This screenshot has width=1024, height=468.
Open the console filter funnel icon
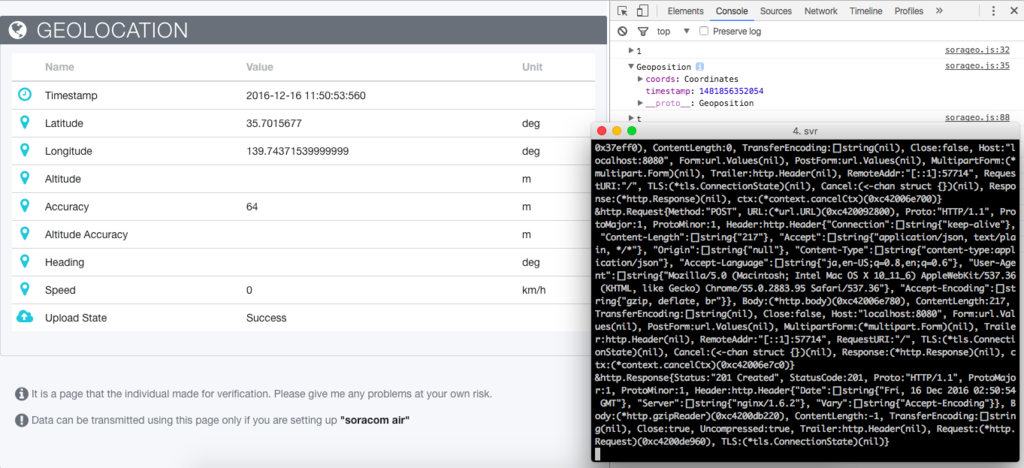(643, 31)
